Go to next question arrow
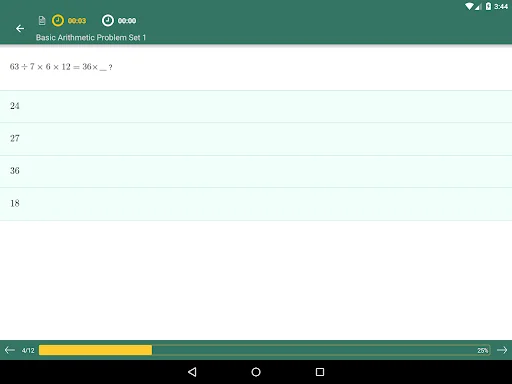 click(502, 350)
